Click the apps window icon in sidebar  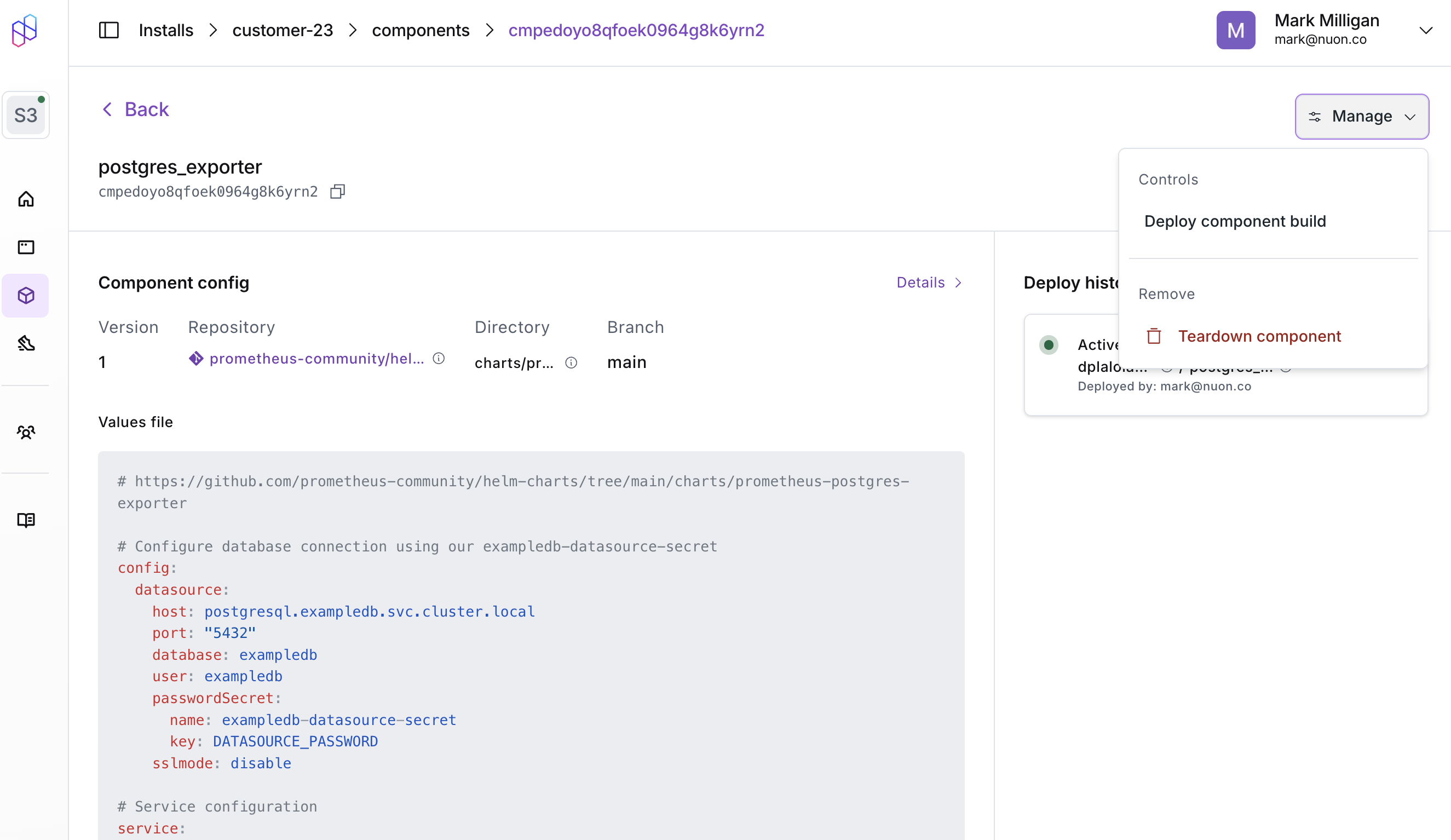(26, 248)
